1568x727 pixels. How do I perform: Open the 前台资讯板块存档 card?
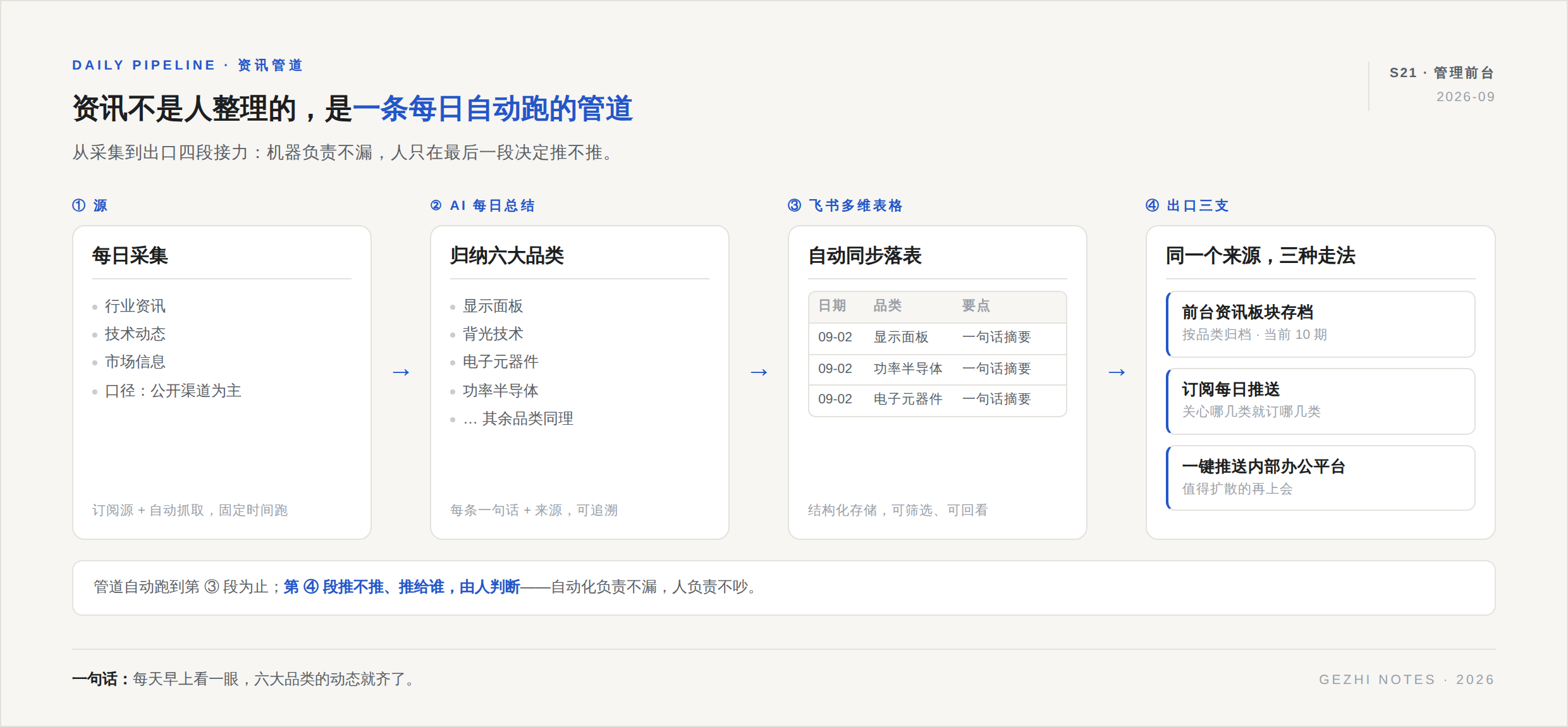pyautogui.click(x=1320, y=324)
